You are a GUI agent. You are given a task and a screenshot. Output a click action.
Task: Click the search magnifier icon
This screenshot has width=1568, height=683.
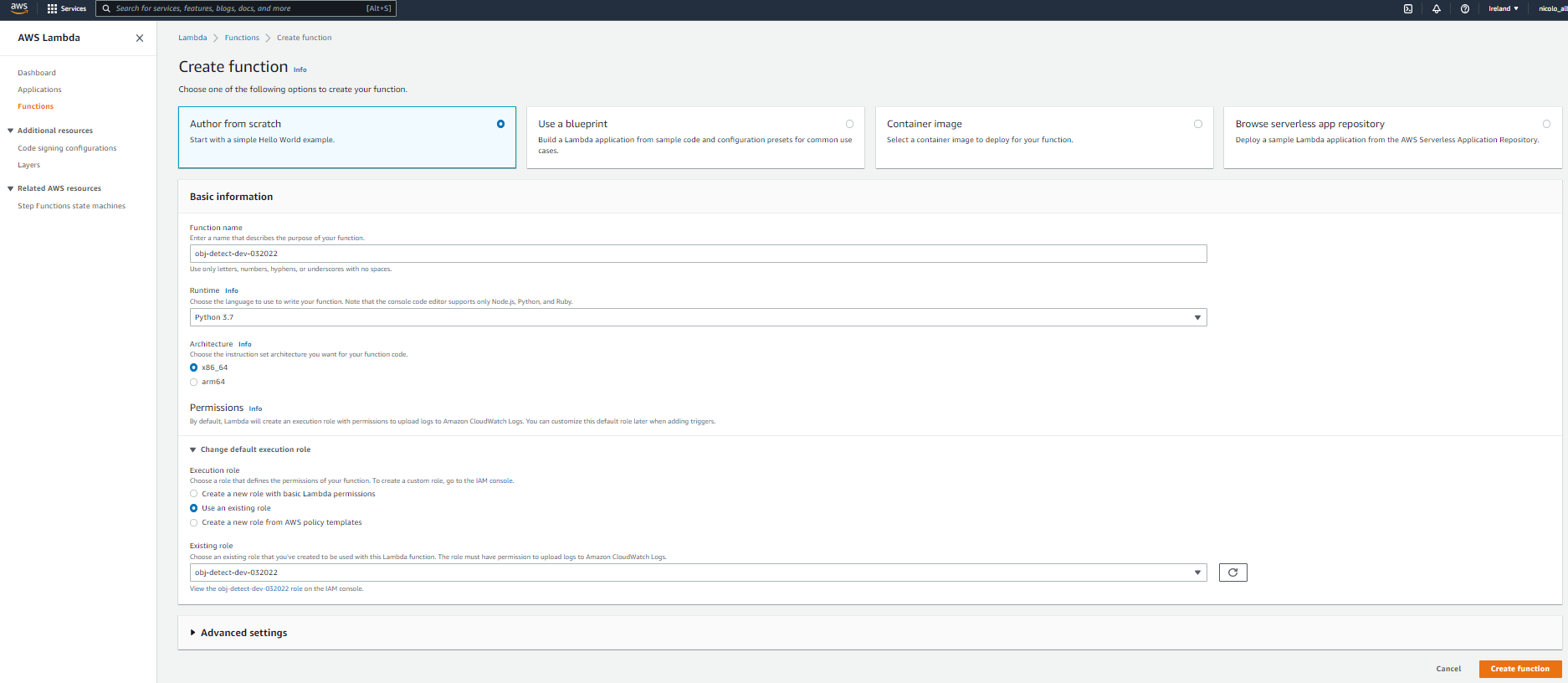tap(106, 8)
